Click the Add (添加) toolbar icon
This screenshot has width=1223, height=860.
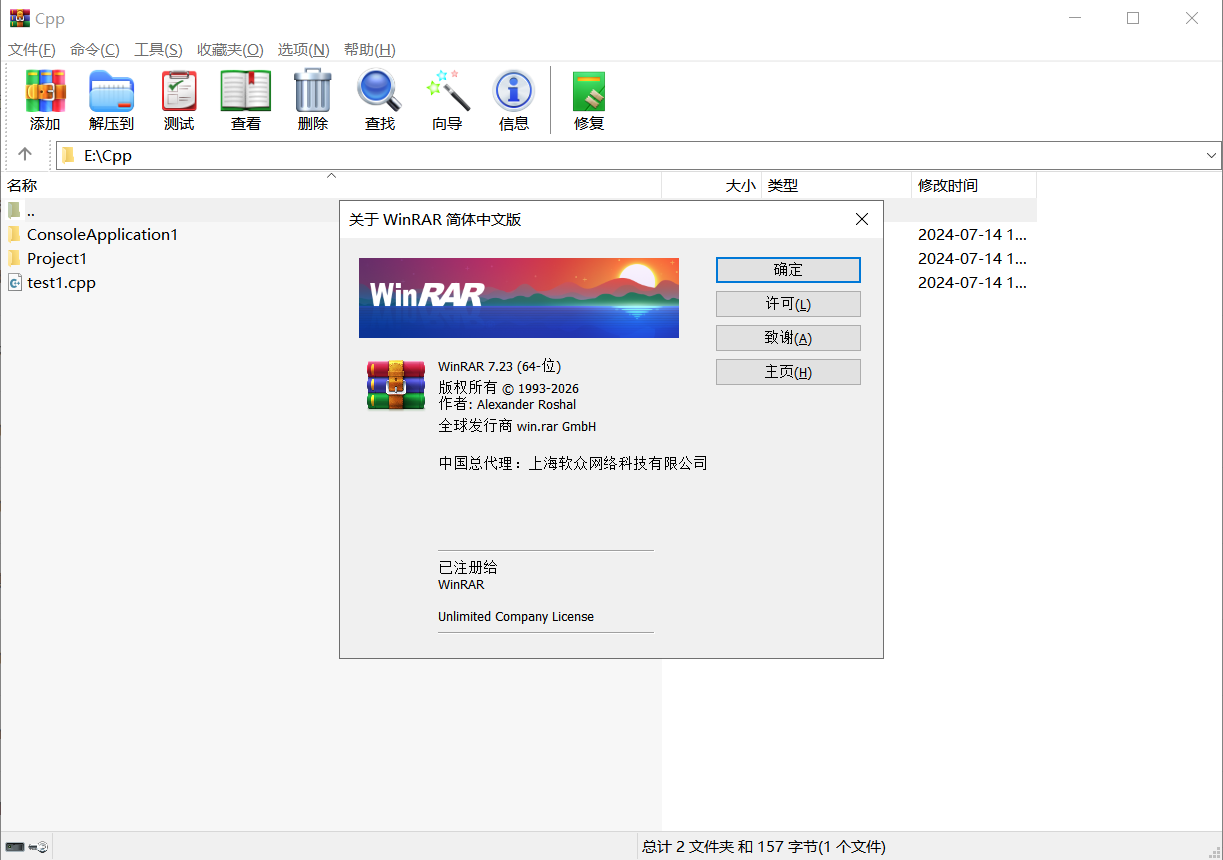point(45,91)
